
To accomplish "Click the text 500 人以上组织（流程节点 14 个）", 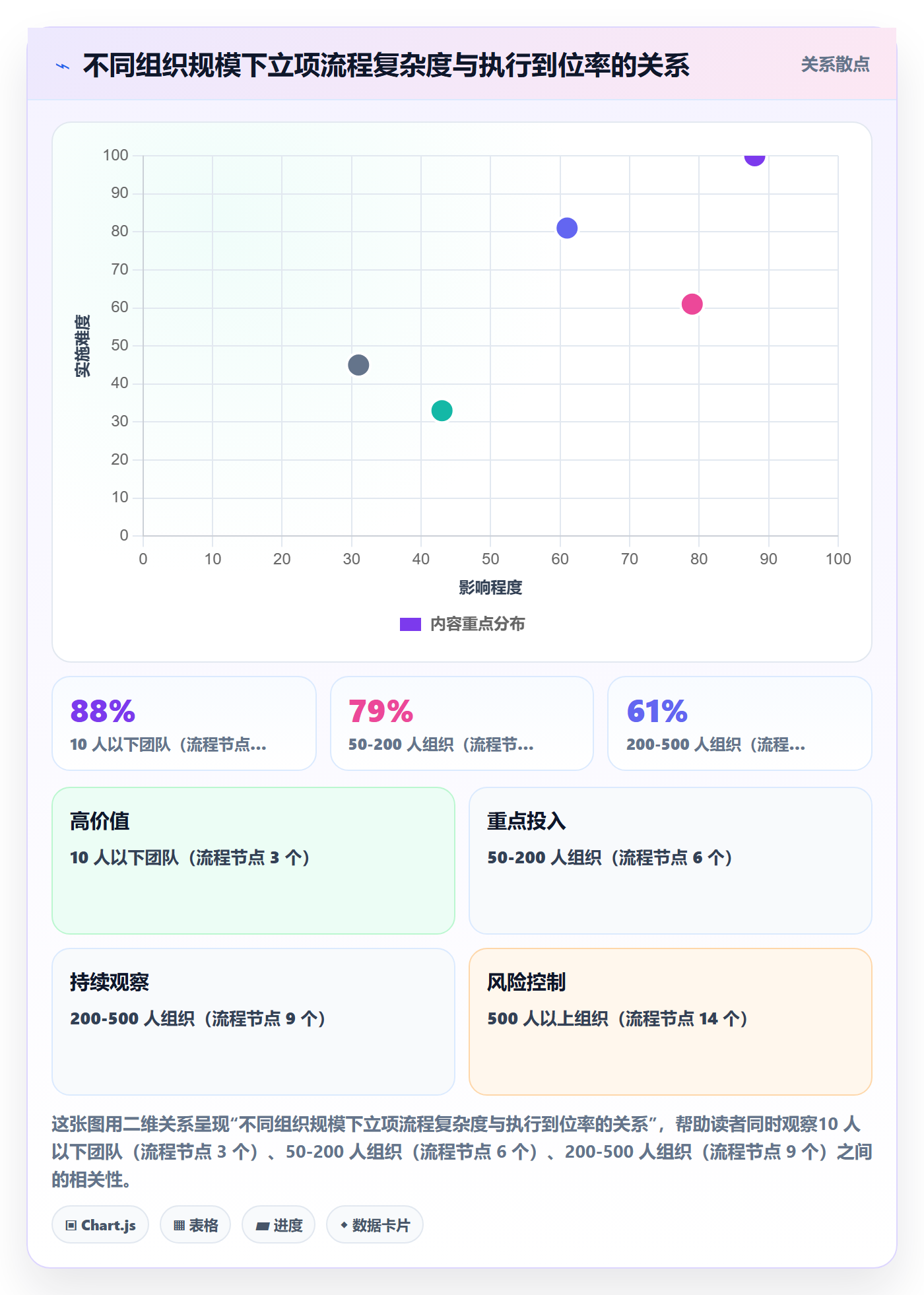I will tap(618, 1018).
